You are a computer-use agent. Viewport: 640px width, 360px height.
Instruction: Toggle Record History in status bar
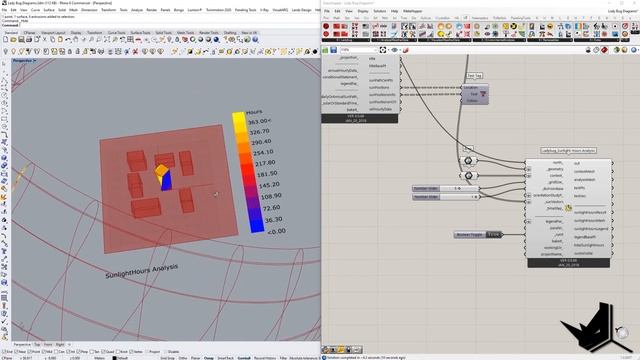[265, 358]
